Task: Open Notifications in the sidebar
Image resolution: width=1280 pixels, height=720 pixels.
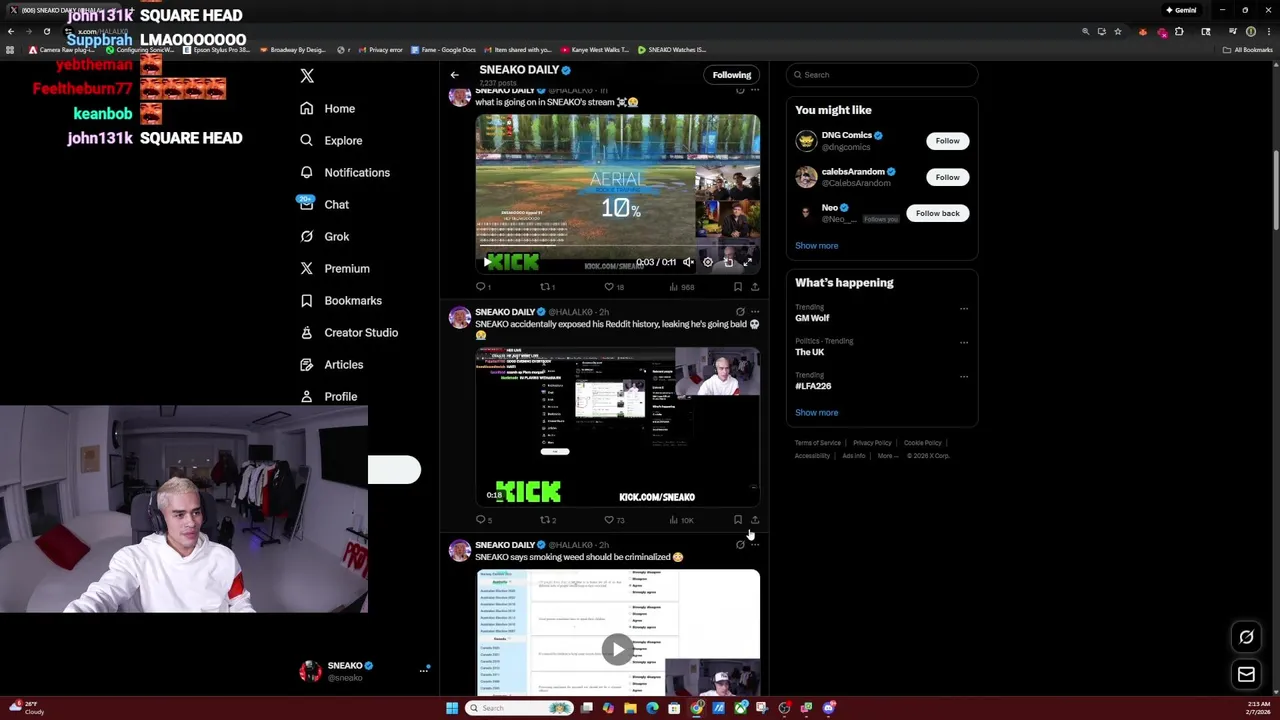Action: [345, 172]
